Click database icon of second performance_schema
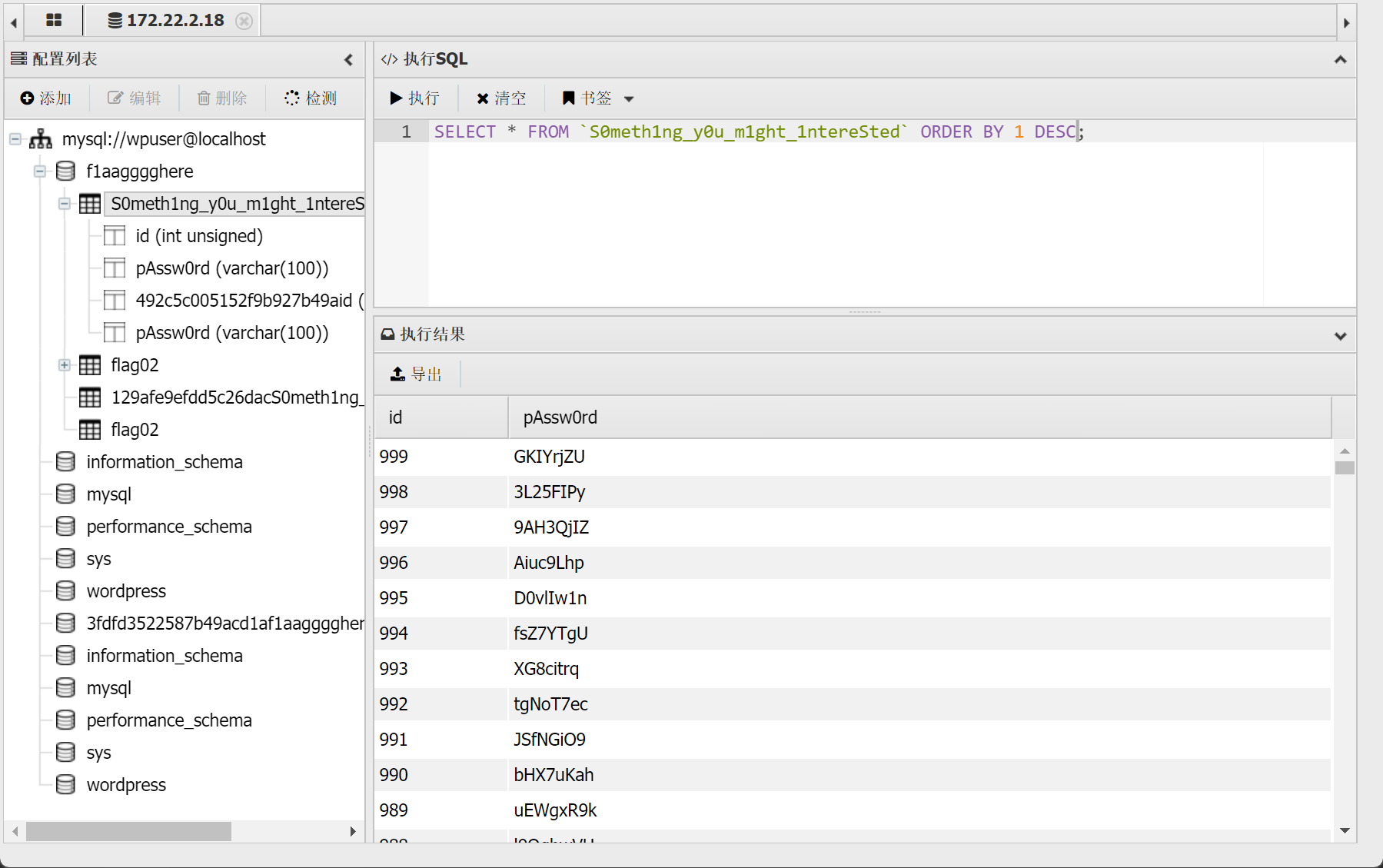 (65, 720)
